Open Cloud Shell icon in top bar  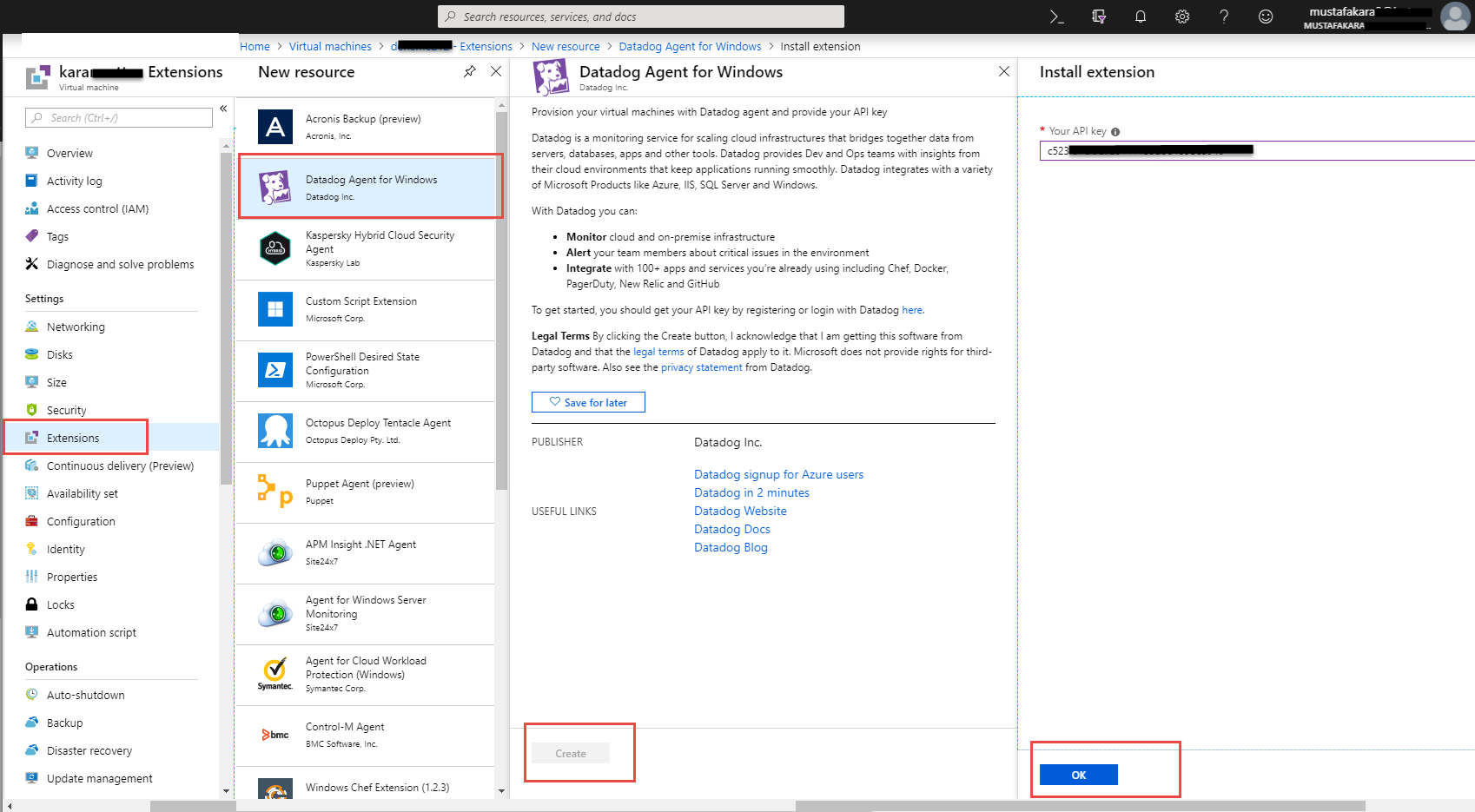tap(1056, 17)
